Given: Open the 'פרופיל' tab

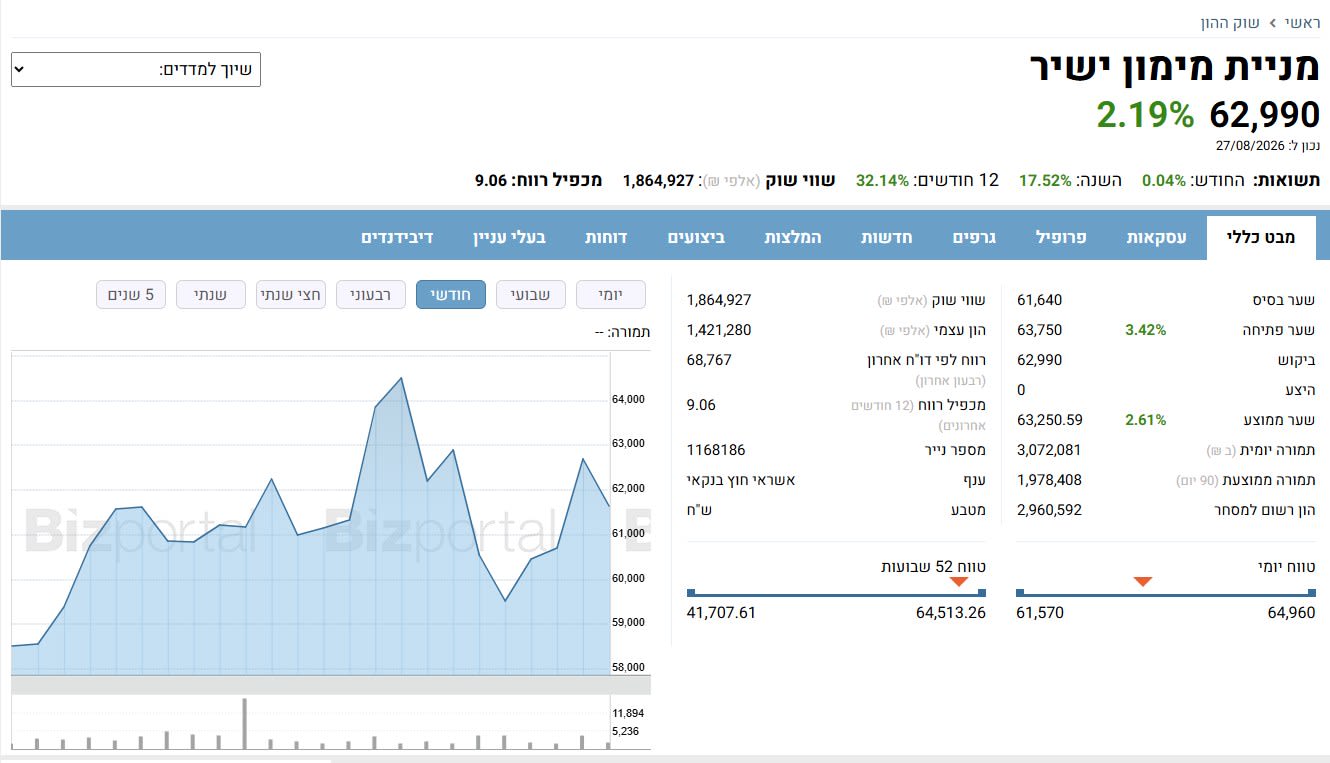Looking at the screenshot, I should pos(1061,237).
